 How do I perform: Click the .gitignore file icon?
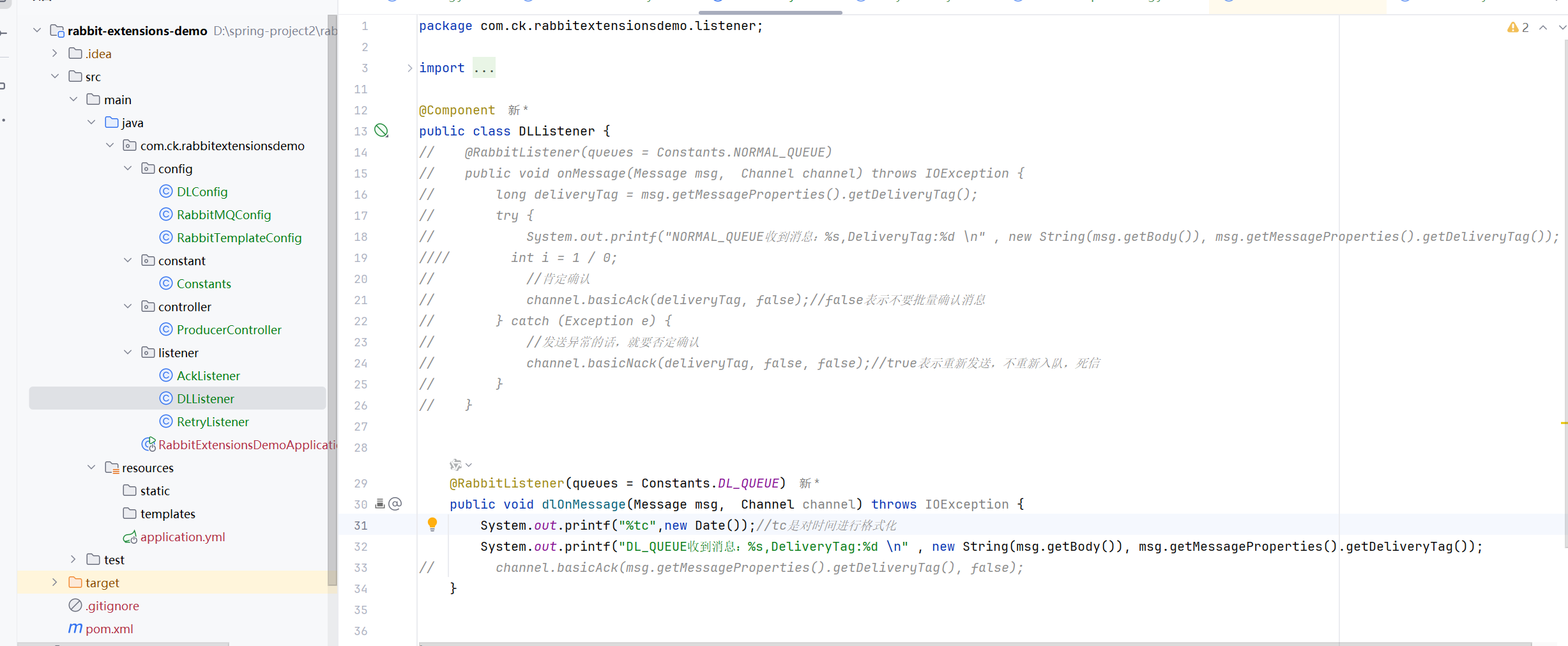tap(75, 605)
